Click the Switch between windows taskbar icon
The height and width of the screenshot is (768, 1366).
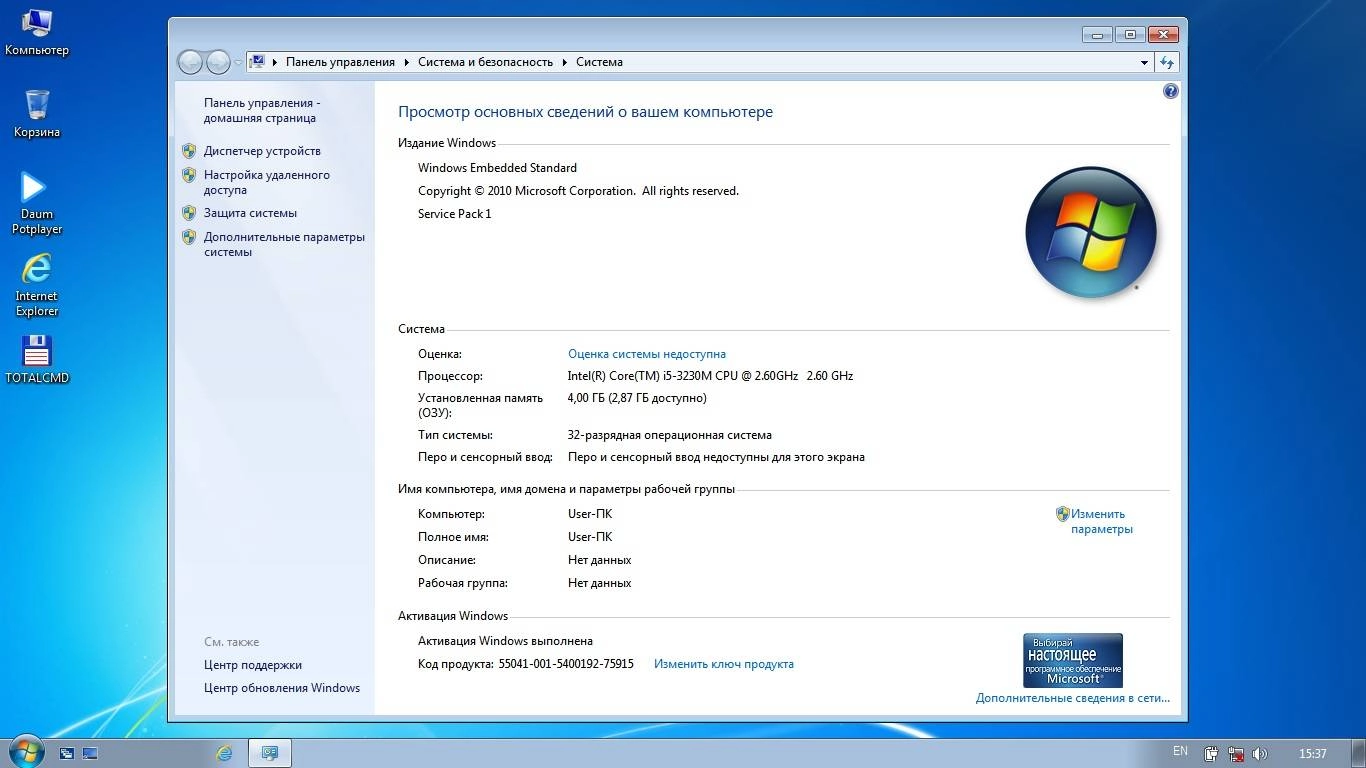67,753
